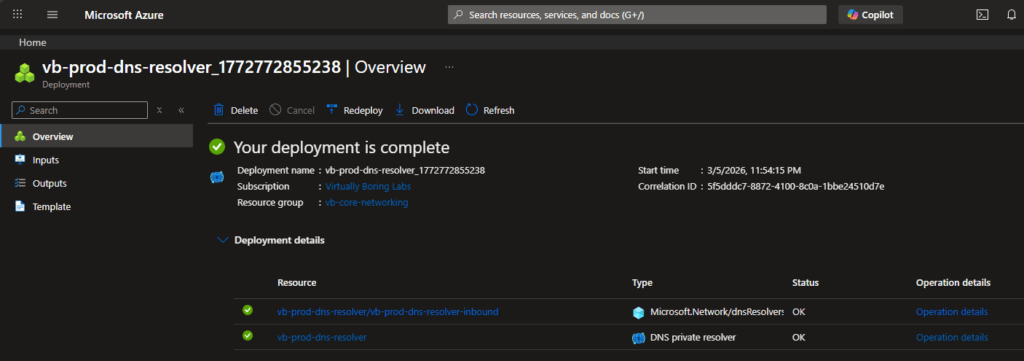
Task: Focus the global search resources field
Action: (x=637, y=14)
